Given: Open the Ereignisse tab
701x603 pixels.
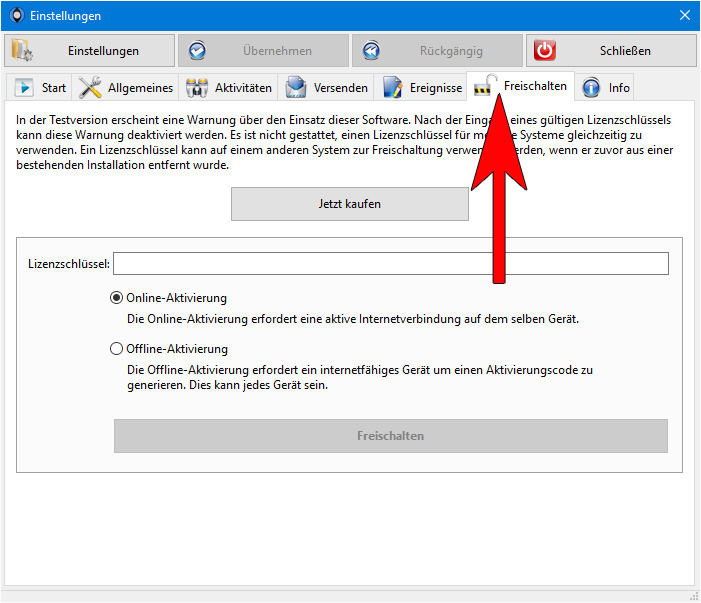Looking at the screenshot, I should coord(422,88).
